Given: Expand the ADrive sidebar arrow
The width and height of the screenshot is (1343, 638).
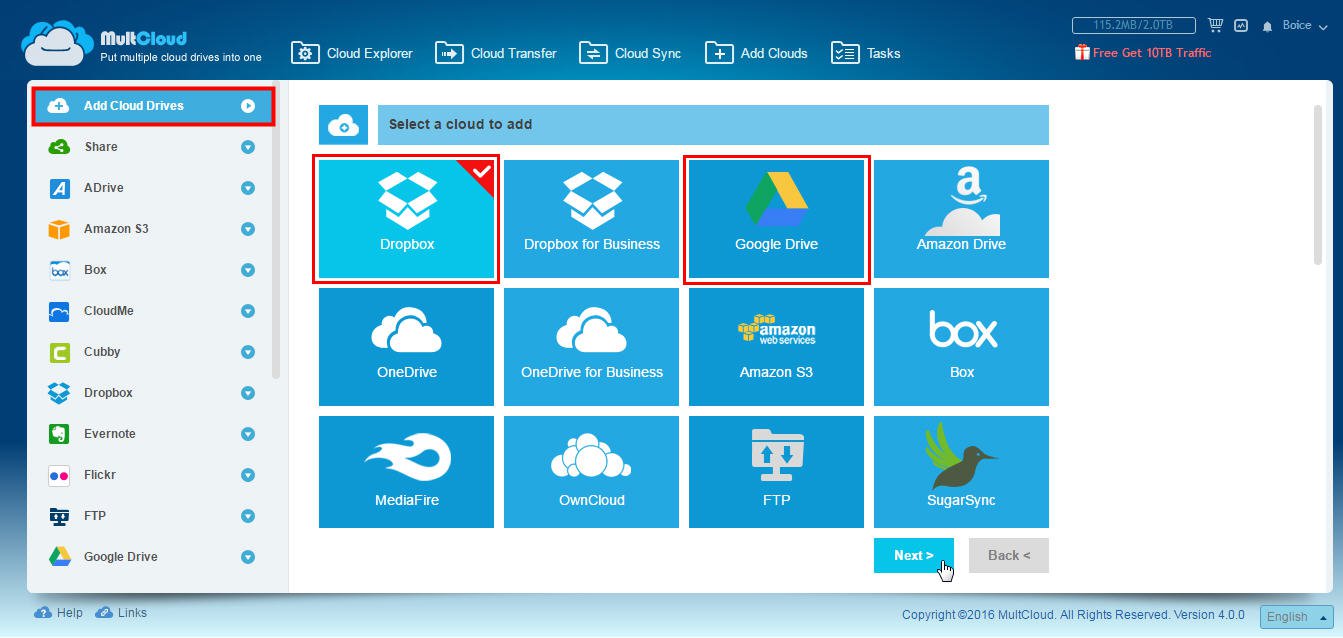Looking at the screenshot, I should (248, 188).
